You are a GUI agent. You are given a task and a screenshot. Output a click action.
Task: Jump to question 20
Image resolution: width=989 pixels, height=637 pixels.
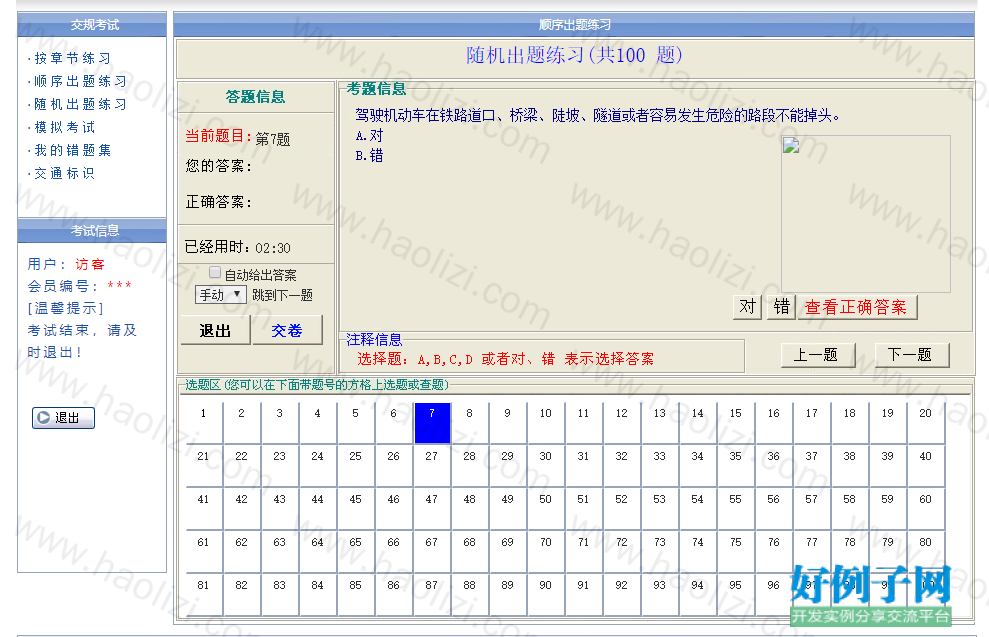(926, 423)
